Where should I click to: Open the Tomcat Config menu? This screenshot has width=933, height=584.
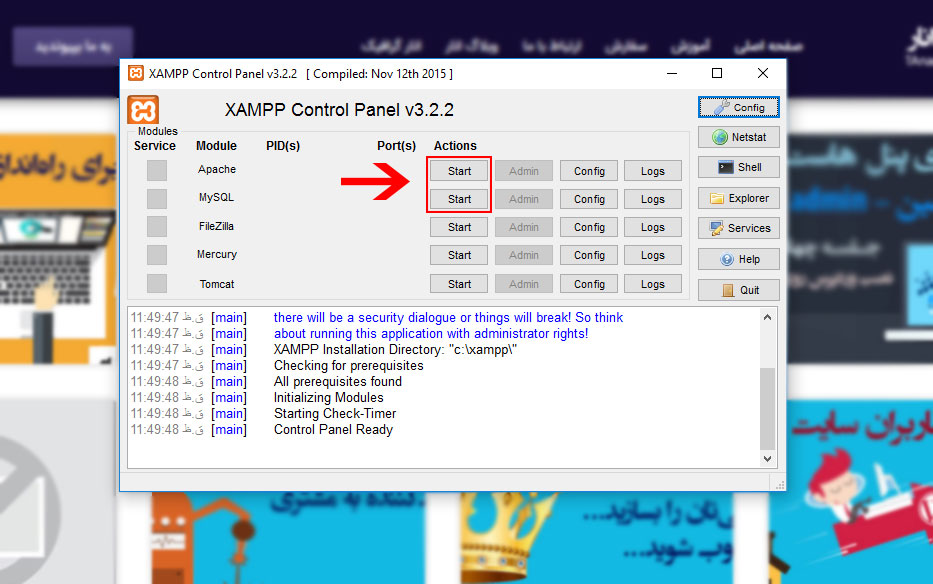(589, 284)
